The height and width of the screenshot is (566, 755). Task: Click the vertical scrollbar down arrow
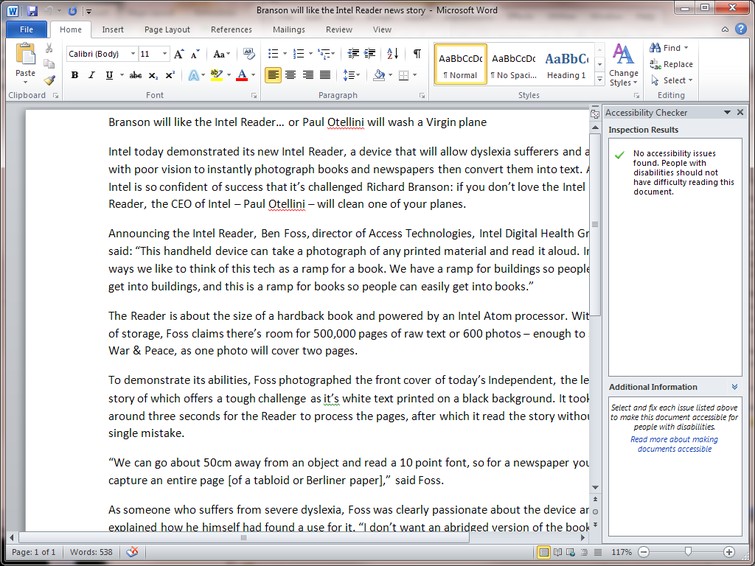pos(595,487)
